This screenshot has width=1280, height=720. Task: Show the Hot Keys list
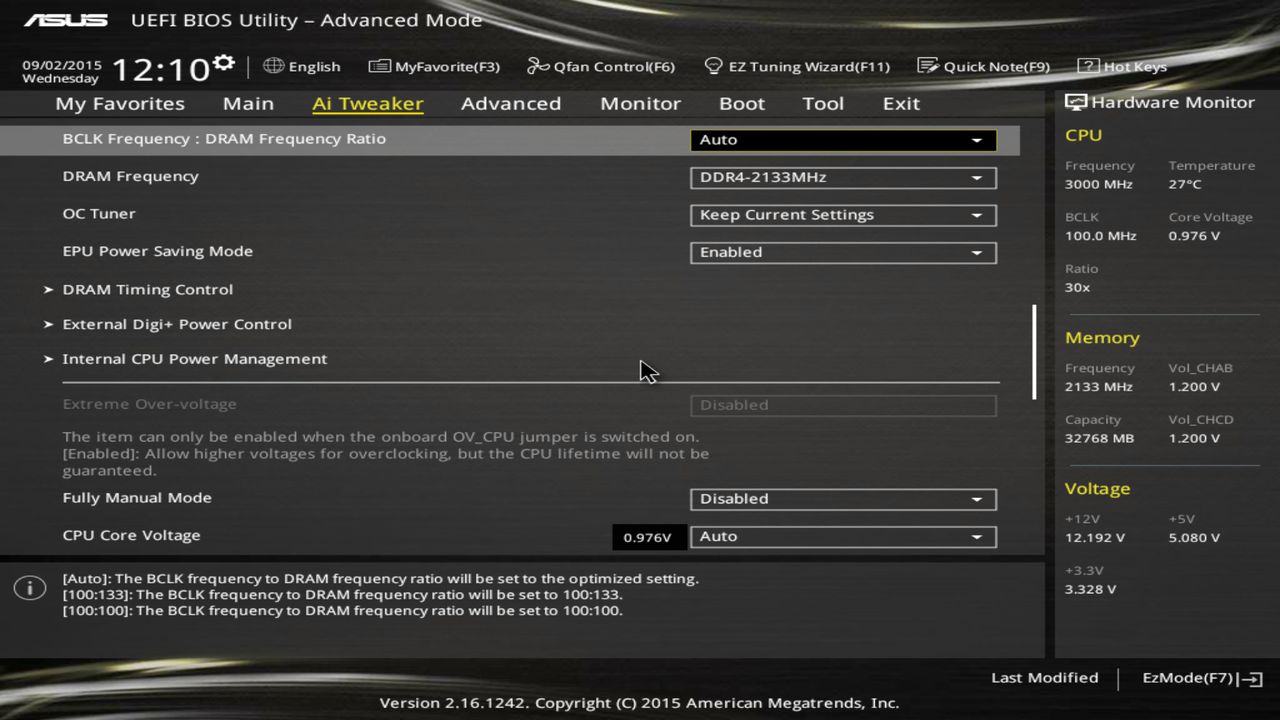1122,66
